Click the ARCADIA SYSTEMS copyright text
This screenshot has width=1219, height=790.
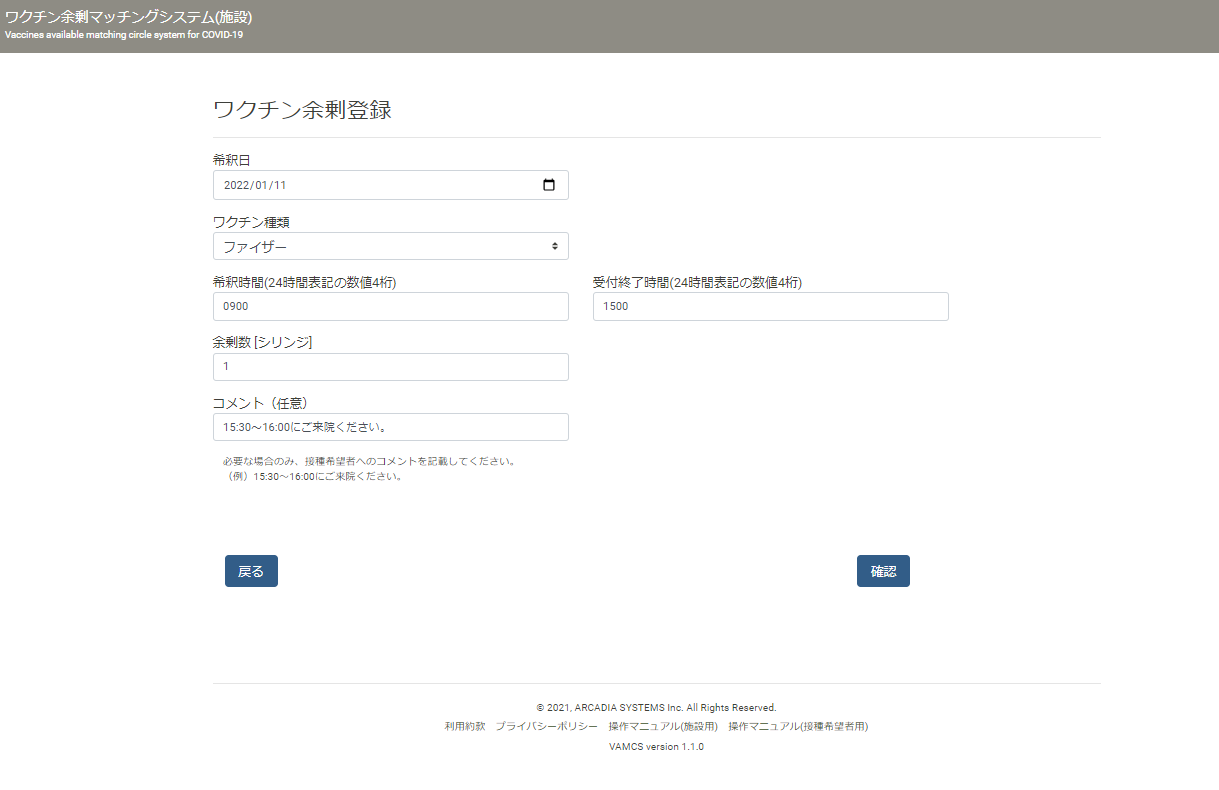[x=656, y=707]
